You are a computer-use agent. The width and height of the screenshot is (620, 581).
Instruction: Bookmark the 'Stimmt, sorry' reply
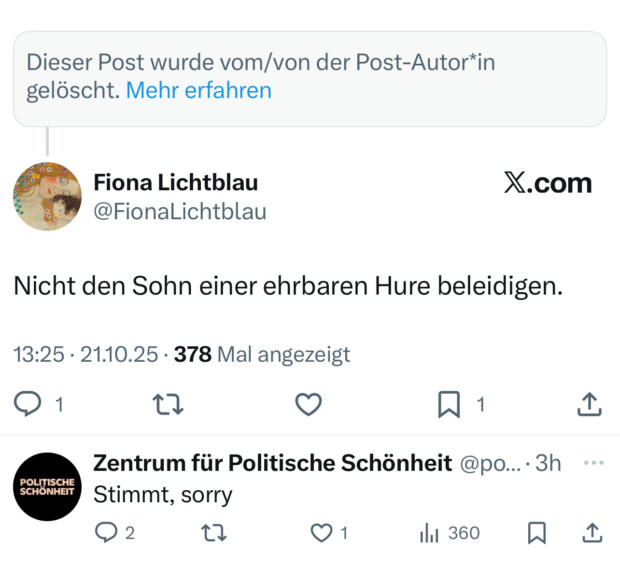pyautogui.click(x=537, y=533)
